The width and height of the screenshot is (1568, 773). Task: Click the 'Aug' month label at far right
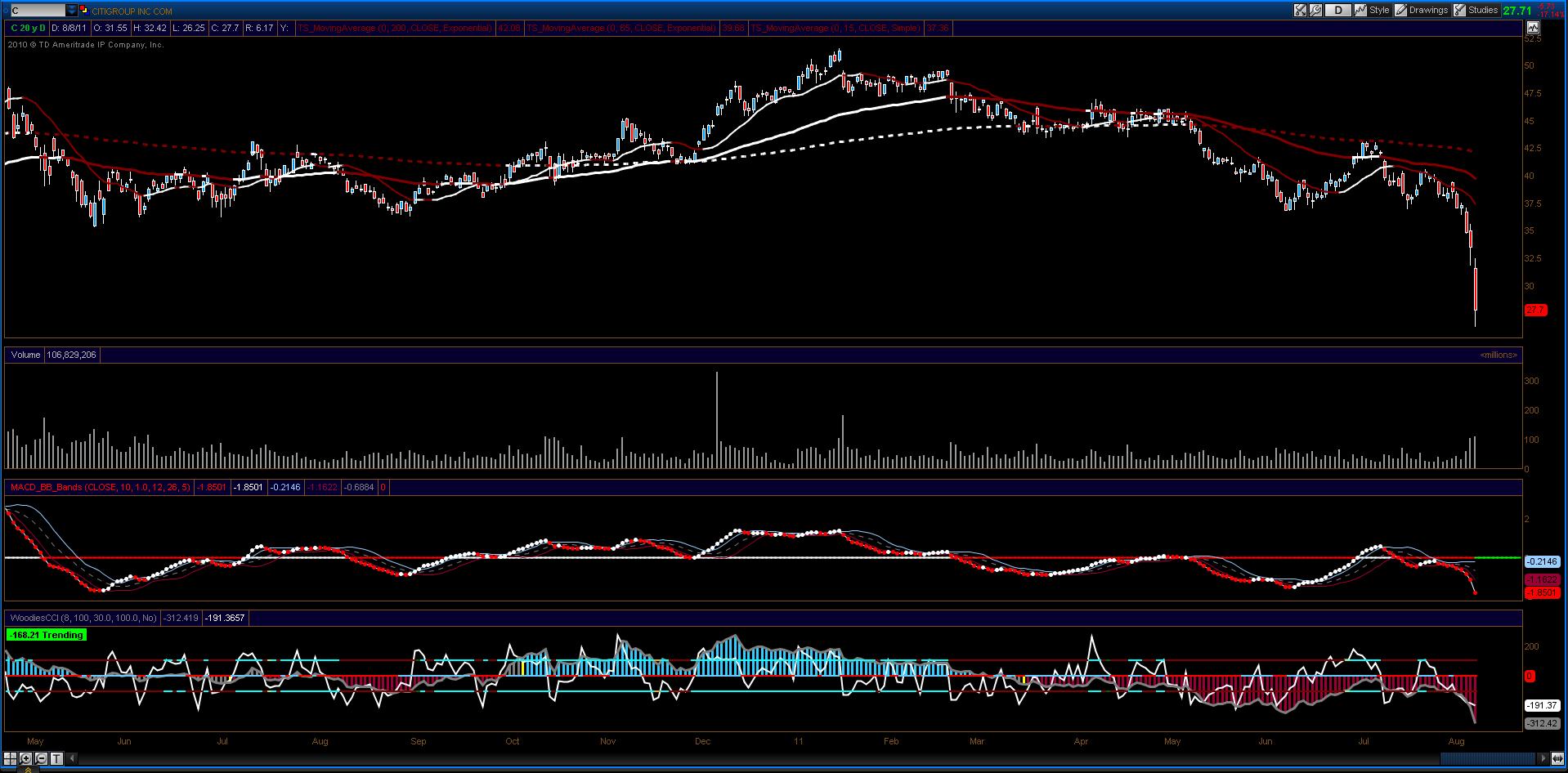coord(1456,741)
